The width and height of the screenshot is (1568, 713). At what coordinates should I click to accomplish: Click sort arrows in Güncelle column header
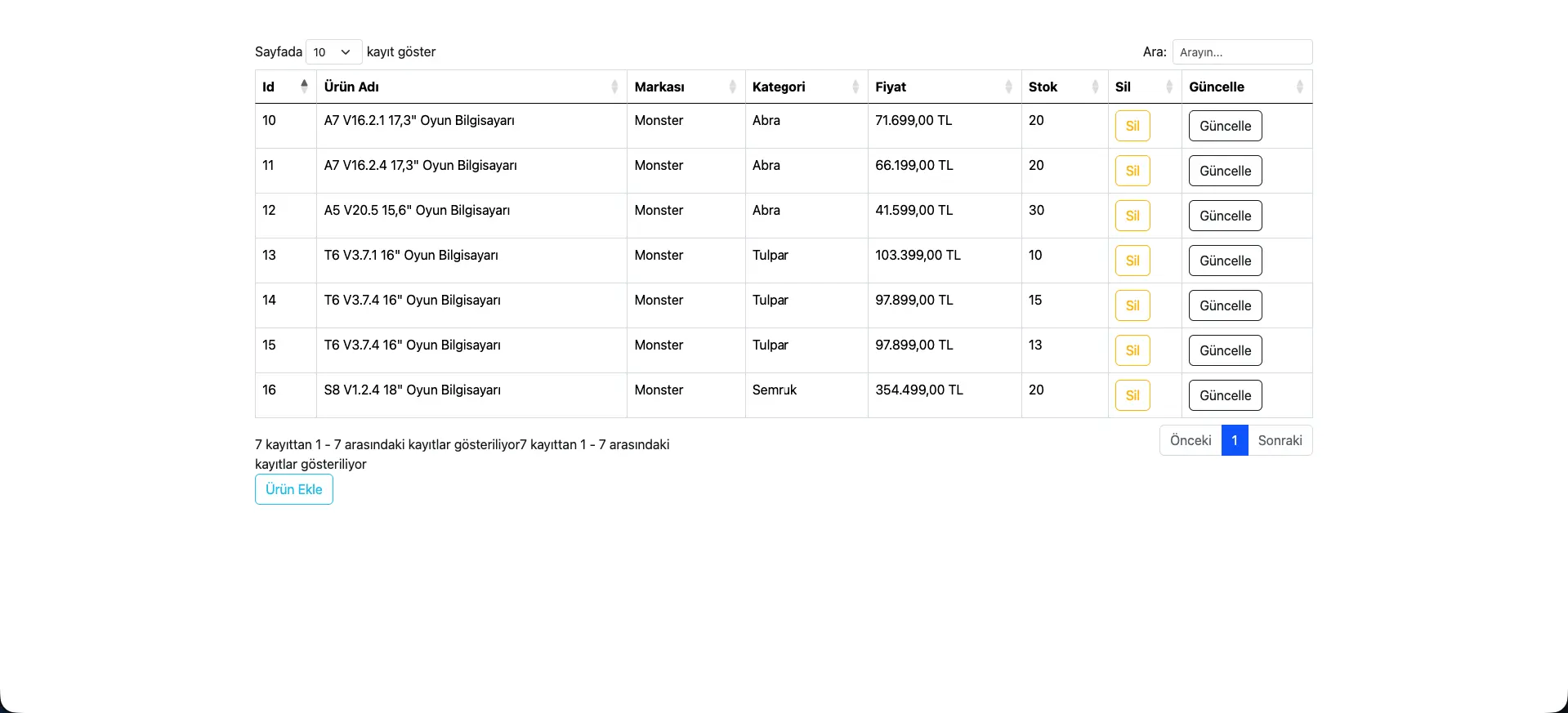pyautogui.click(x=1299, y=87)
